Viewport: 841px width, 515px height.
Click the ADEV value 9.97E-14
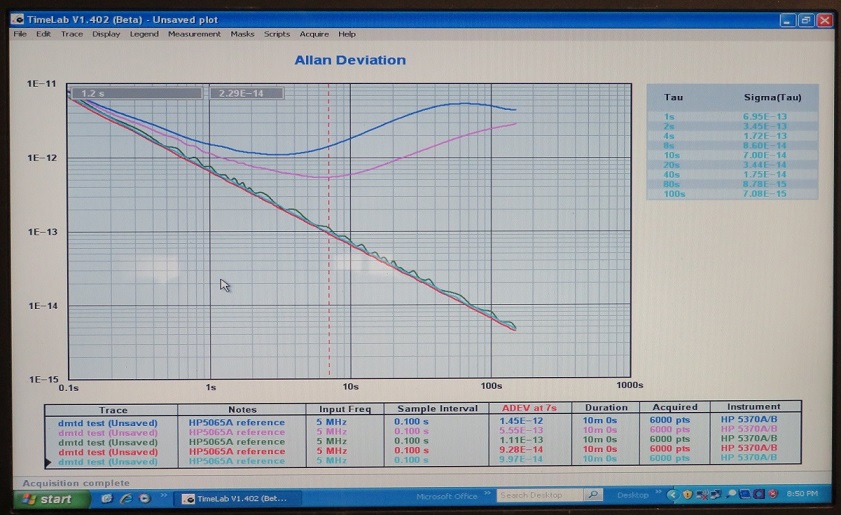click(x=521, y=459)
